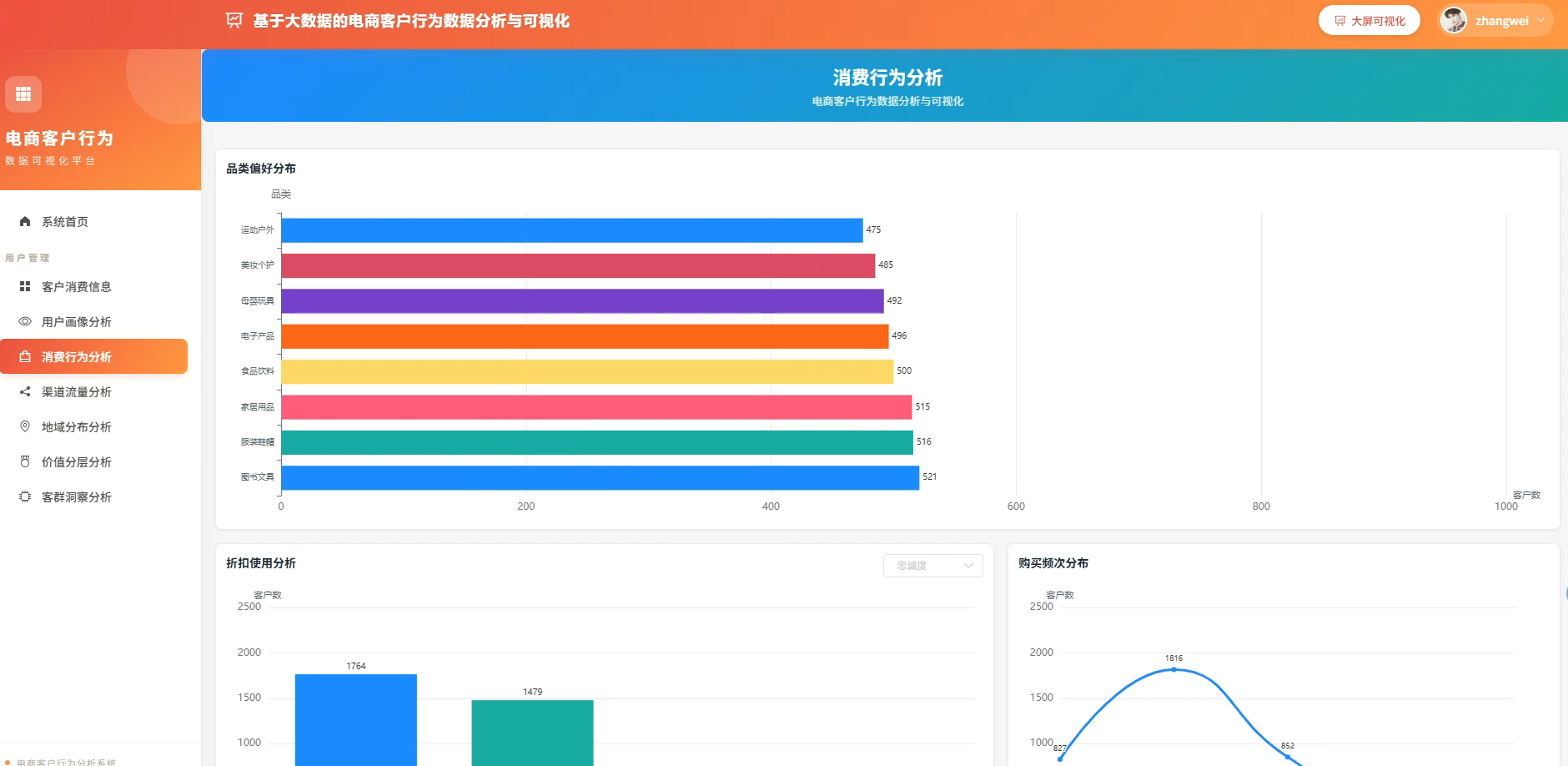Click the zhangwei user avatar
Viewport: 1568px width, 766px height.
click(1454, 20)
